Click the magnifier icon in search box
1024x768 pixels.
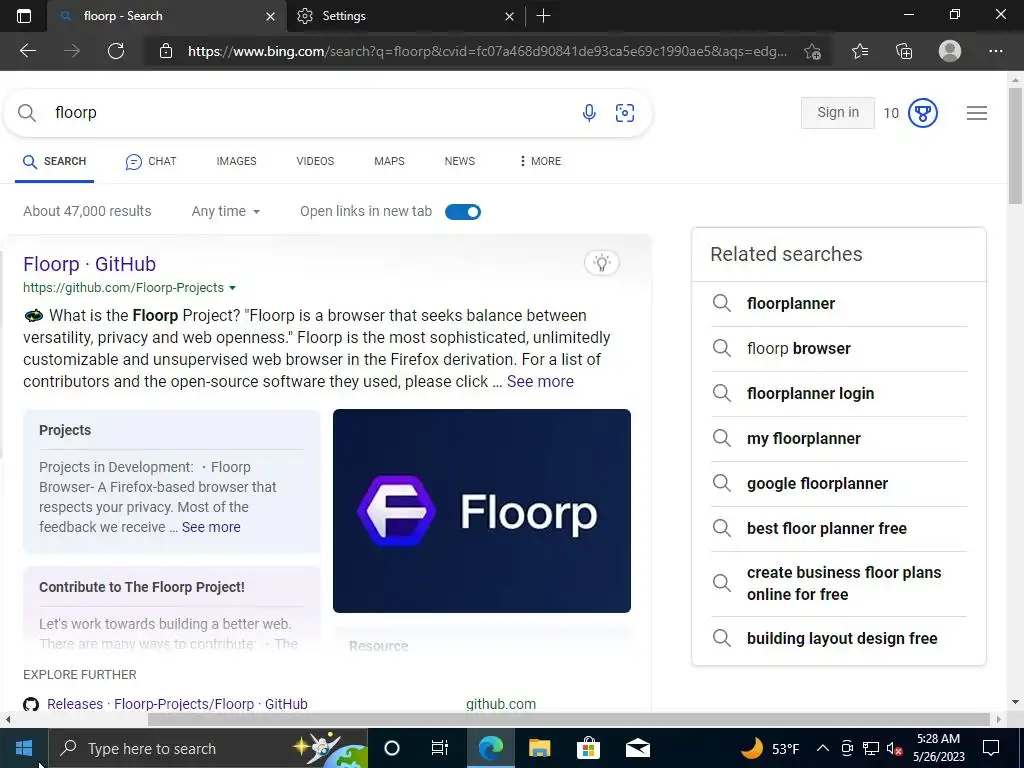pos(27,113)
